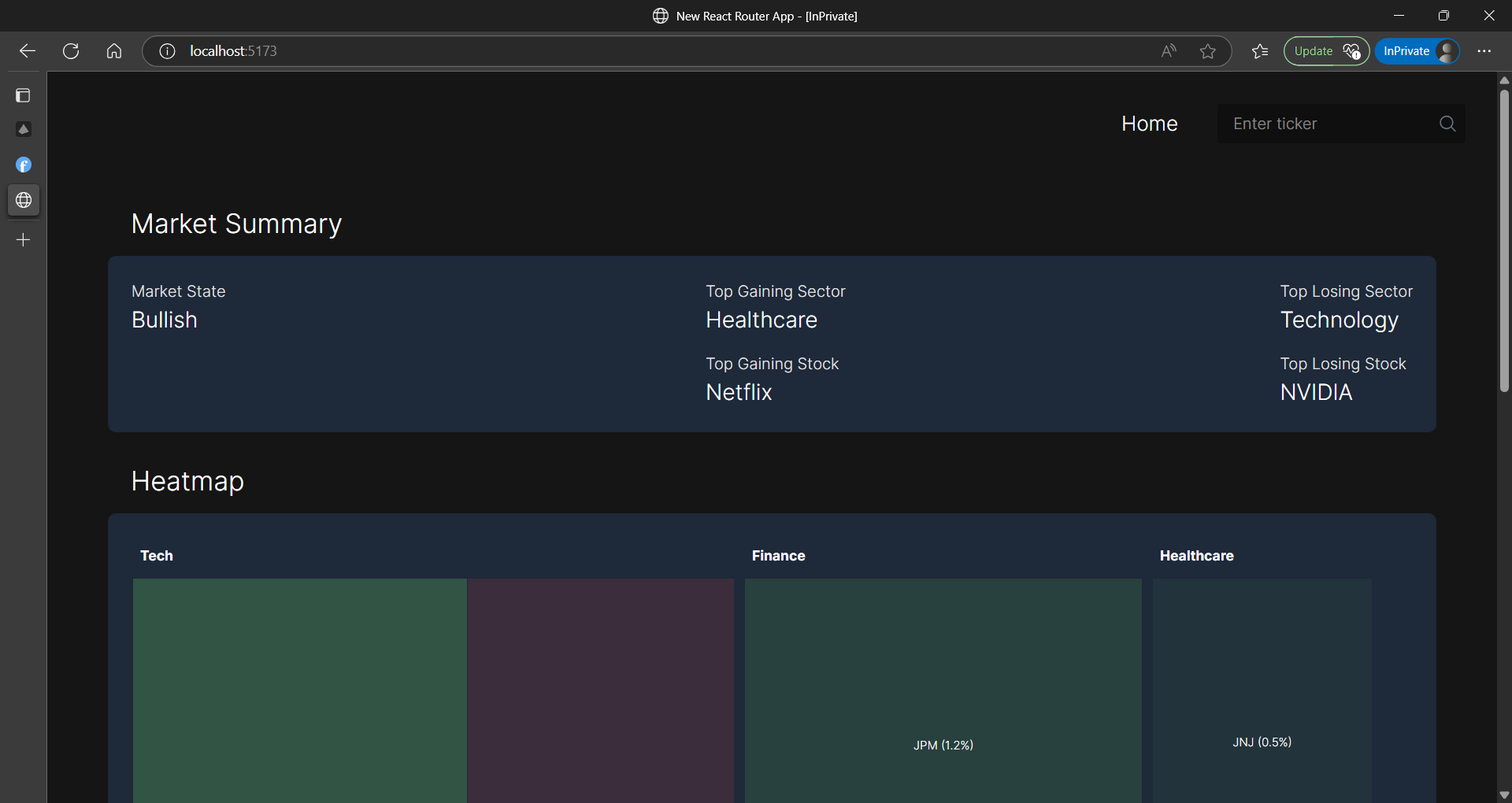Select the blue circular sidebar tab
The width and height of the screenshot is (1512, 803).
point(24,165)
